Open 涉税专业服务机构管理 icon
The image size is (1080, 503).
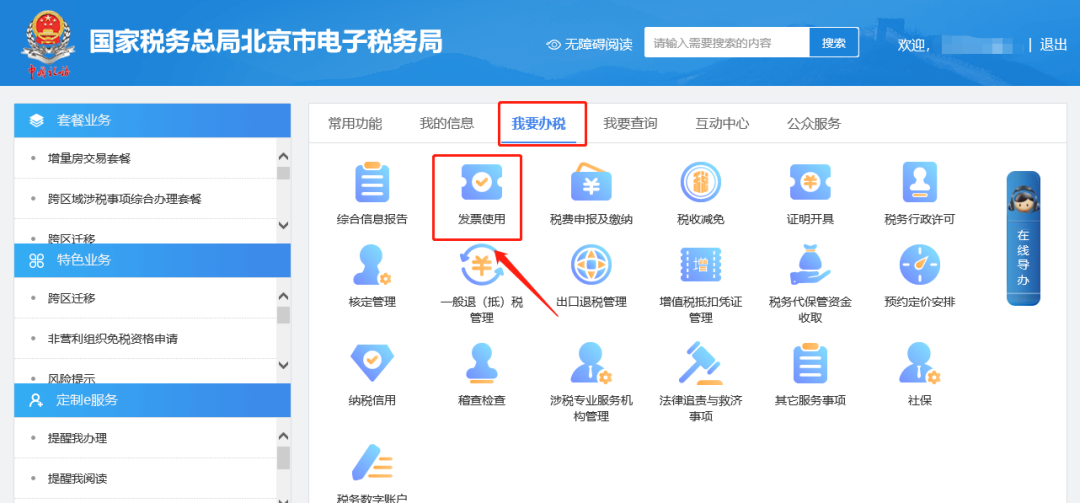pyautogui.click(x=591, y=363)
